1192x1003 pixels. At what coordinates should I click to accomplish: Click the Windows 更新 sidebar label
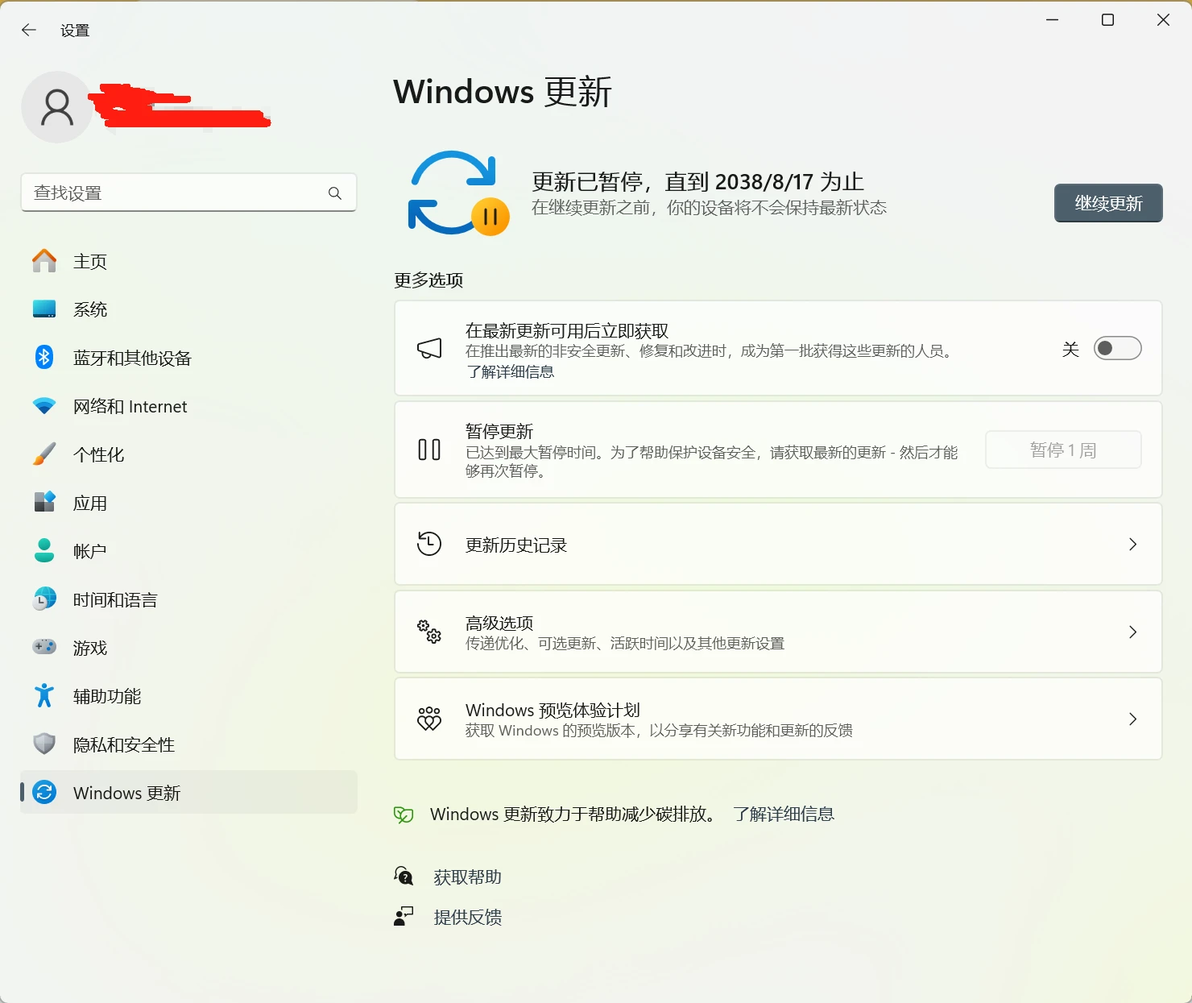pyautogui.click(x=127, y=793)
